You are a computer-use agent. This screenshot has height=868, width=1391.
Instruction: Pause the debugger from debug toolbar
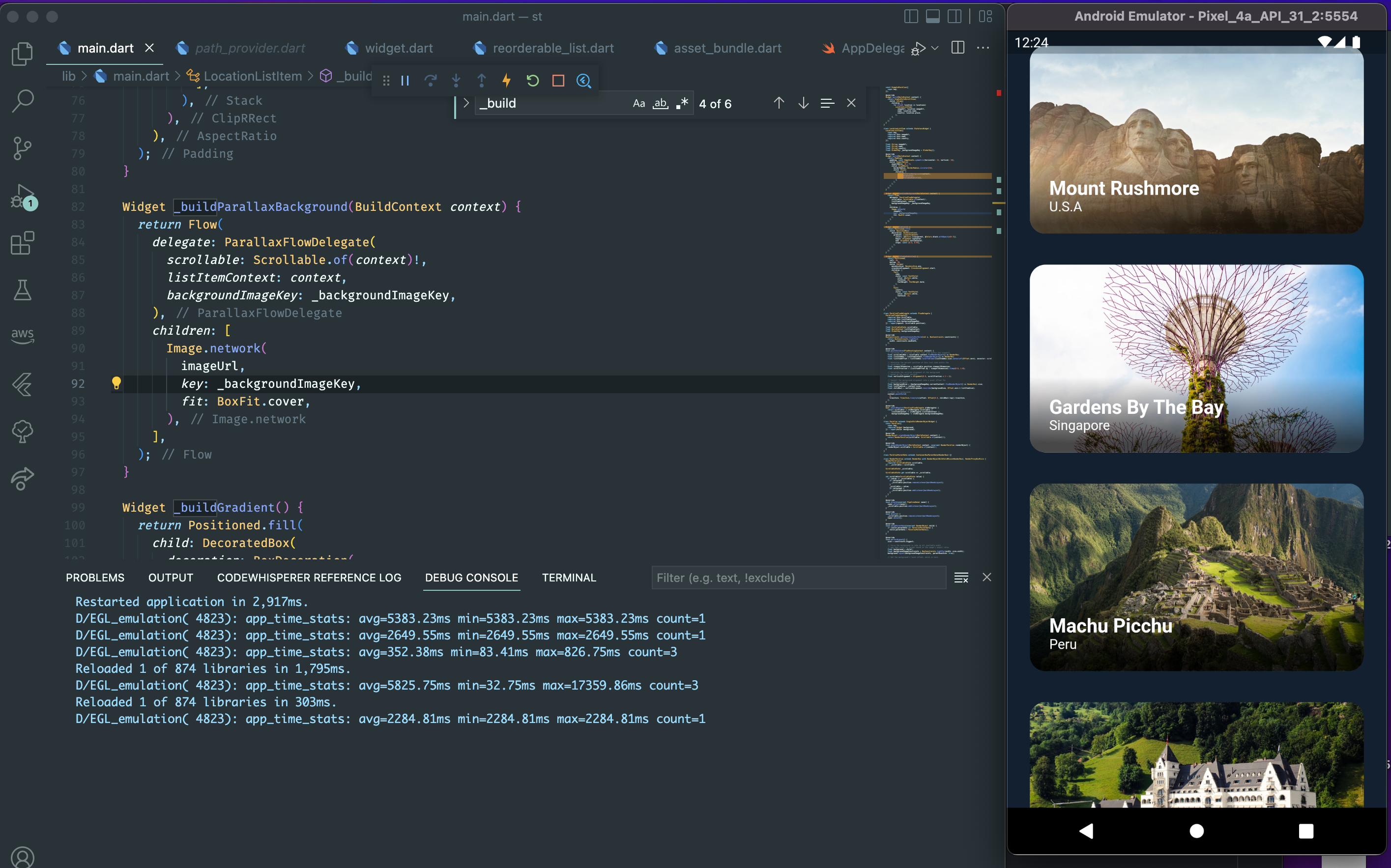[x=405, y=81]
